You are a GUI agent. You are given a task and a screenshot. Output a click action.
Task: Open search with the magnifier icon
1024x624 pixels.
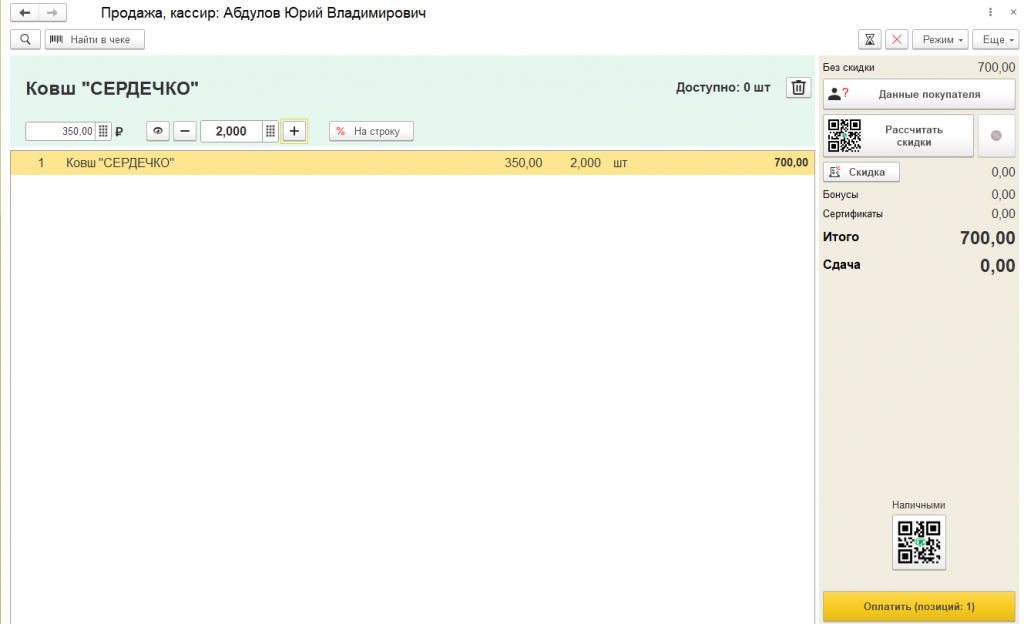point(25,40)
